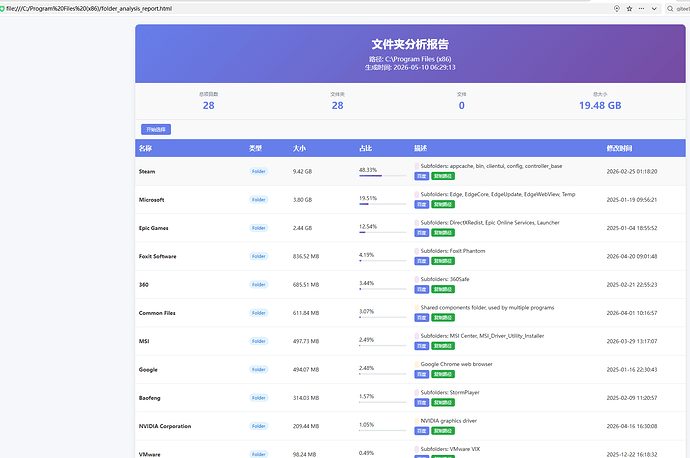Image resolution: width=690 pixels, height=458 pixels.
Task: Click the 开始选择 button above the table
Action: coord(156,129)
